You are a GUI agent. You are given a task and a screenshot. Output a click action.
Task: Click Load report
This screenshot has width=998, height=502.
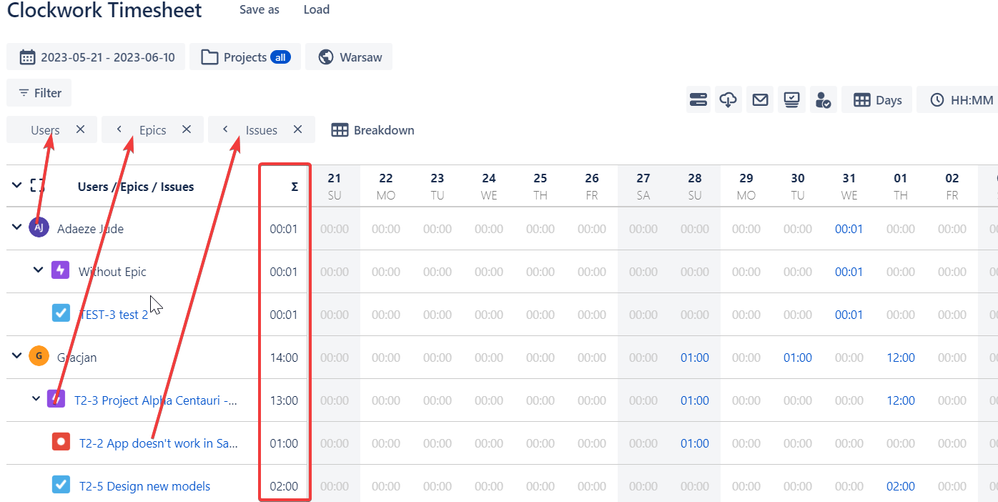pos(316,10)
